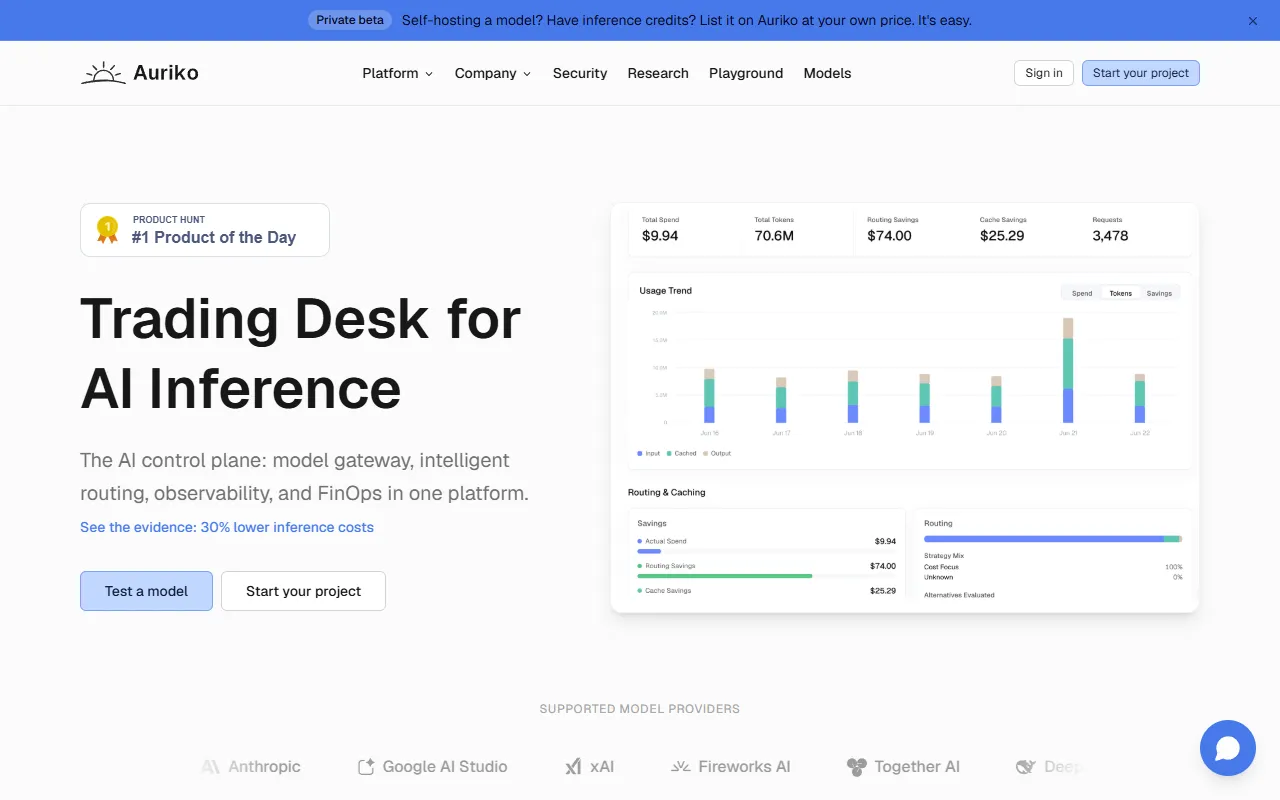
Task: Open the chat support bubble
Action: [x=1228, y=748]
